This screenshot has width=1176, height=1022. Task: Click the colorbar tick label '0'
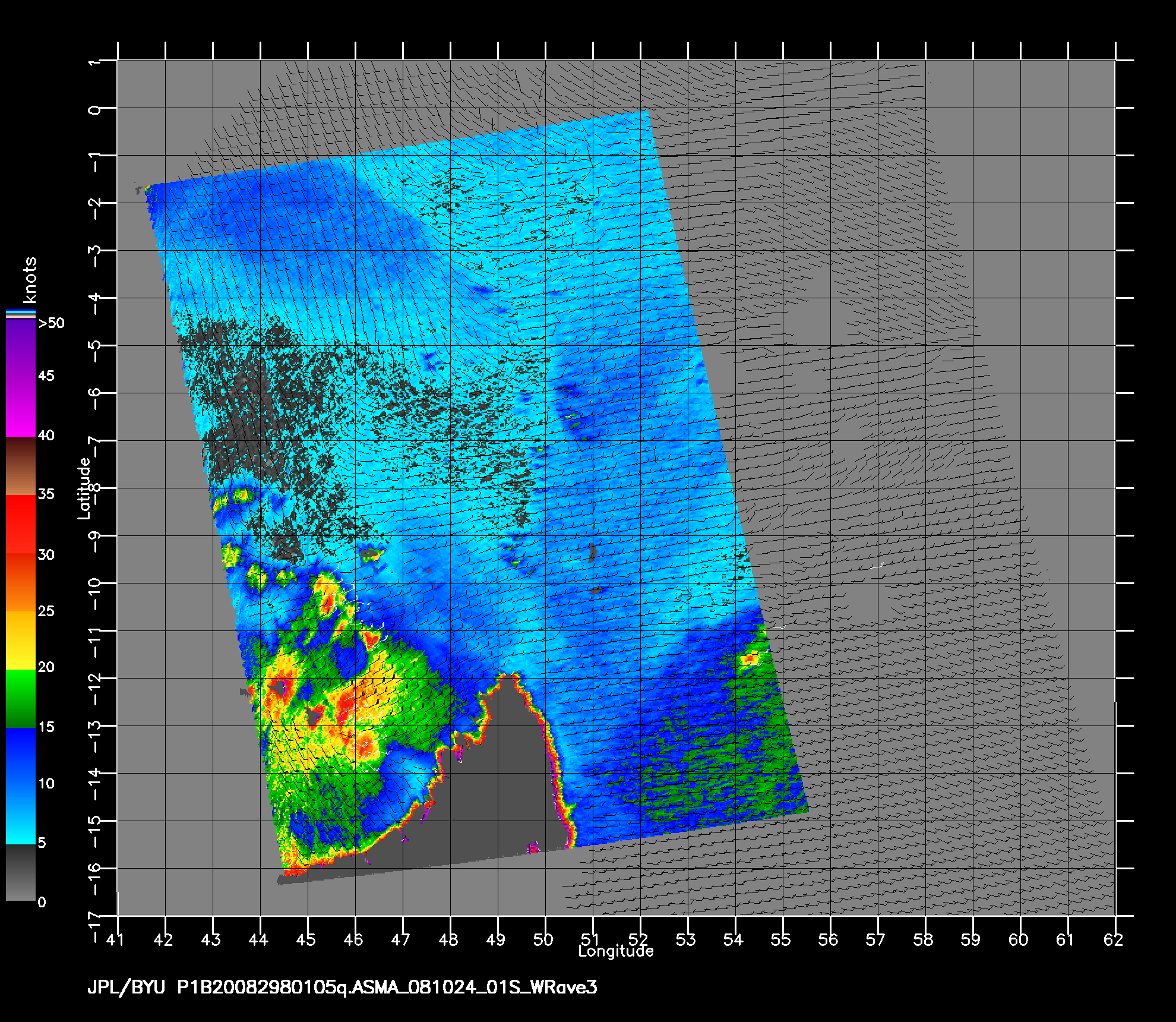(42, 903)
